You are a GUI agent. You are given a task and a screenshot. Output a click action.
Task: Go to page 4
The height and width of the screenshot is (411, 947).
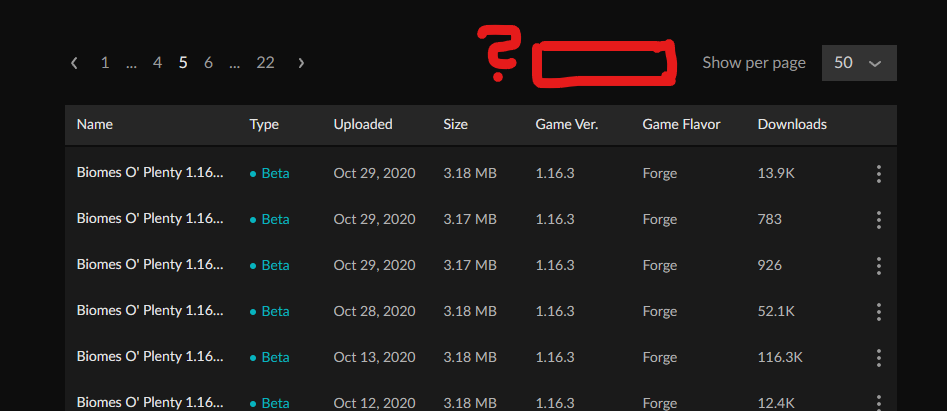(157, 63)
